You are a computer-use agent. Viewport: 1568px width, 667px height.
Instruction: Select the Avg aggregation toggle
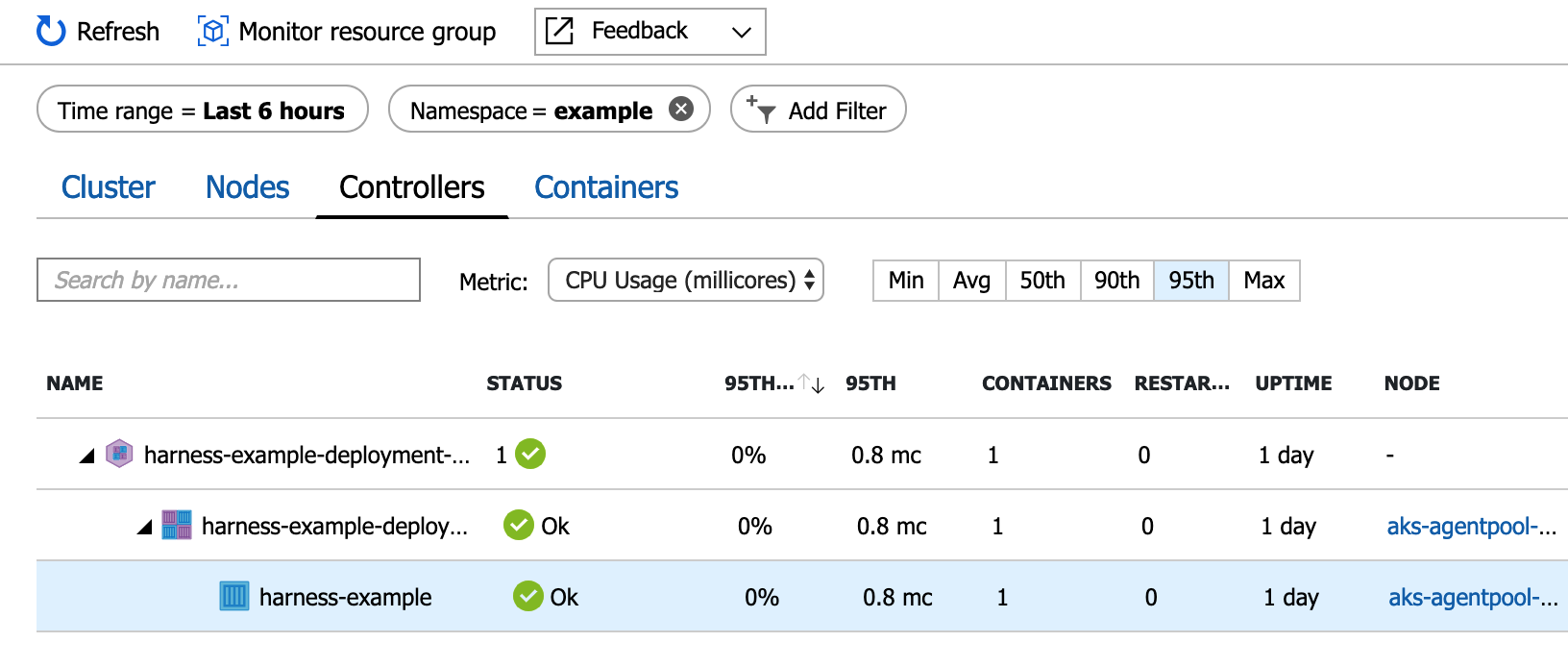pos(971,281)
